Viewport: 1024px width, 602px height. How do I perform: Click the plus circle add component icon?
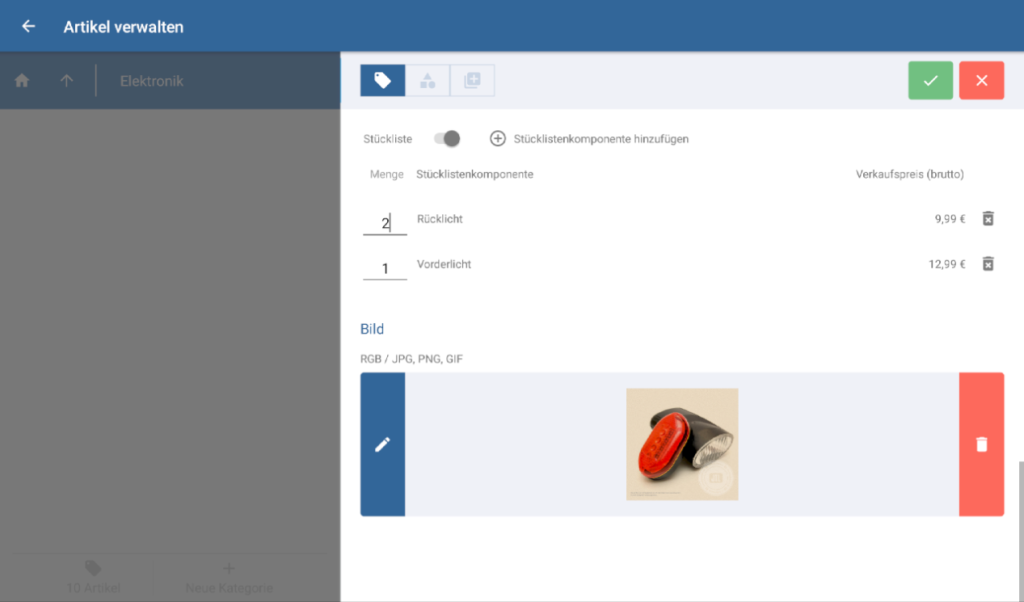tap(497, 139)
